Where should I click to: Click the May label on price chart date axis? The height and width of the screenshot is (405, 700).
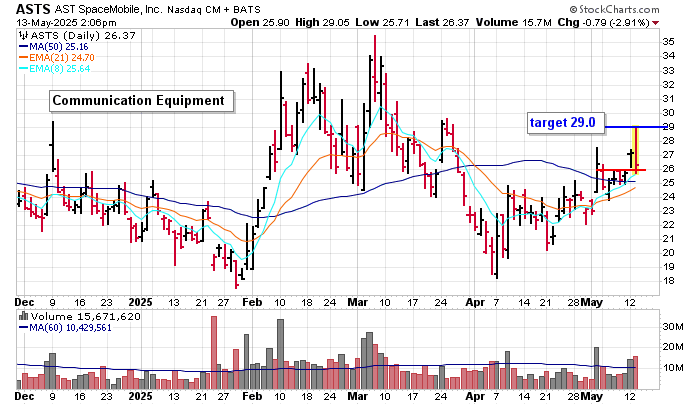tap(592, 303)
